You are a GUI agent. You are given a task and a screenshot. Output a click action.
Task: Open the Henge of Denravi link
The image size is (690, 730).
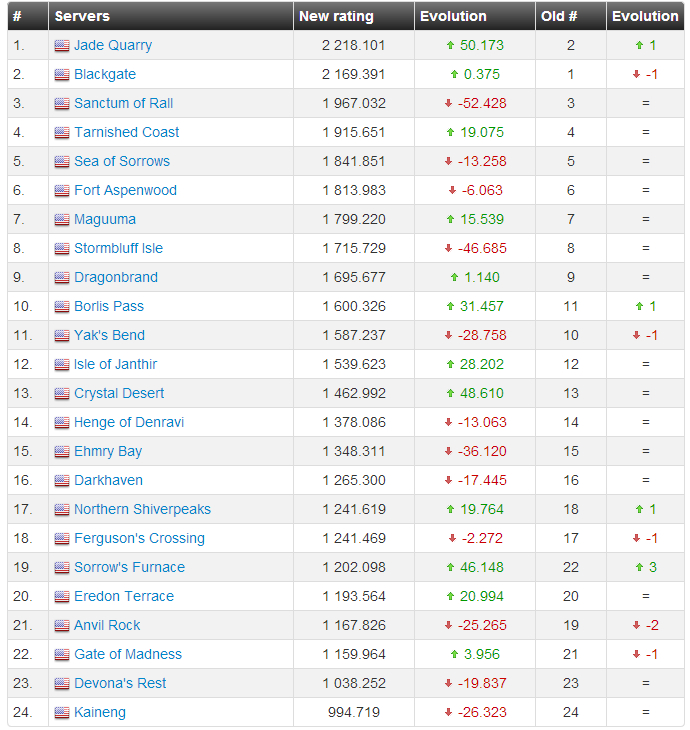tap(129, 422)
